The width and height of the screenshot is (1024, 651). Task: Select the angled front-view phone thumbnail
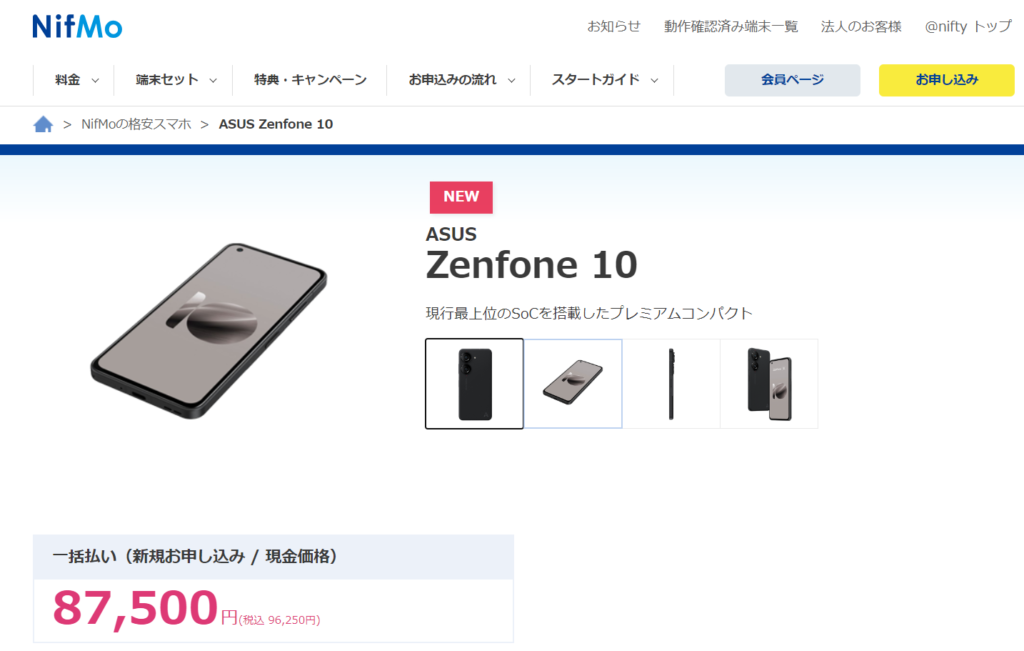pyautogui.click(x=573, y=383)
